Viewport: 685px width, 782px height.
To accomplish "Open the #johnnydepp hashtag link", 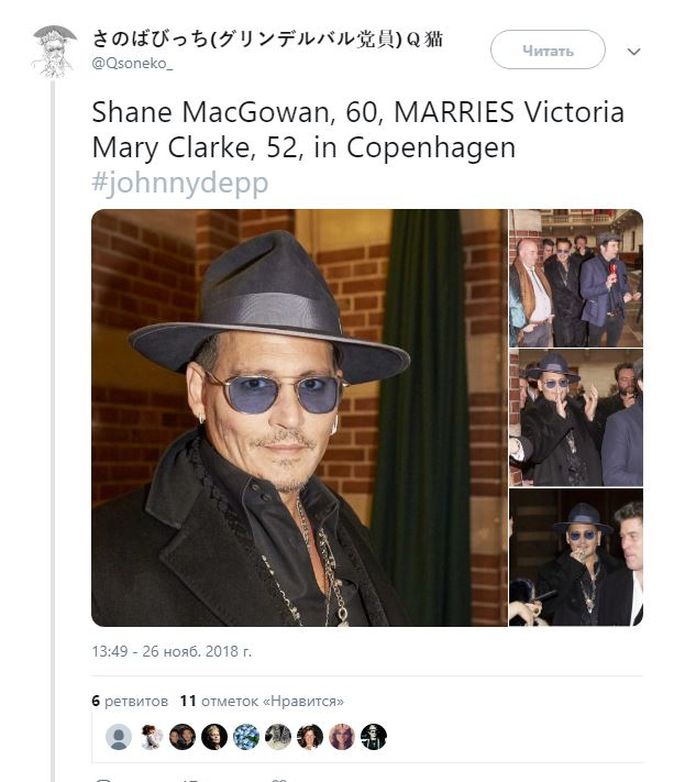I will tap(180, 183).
